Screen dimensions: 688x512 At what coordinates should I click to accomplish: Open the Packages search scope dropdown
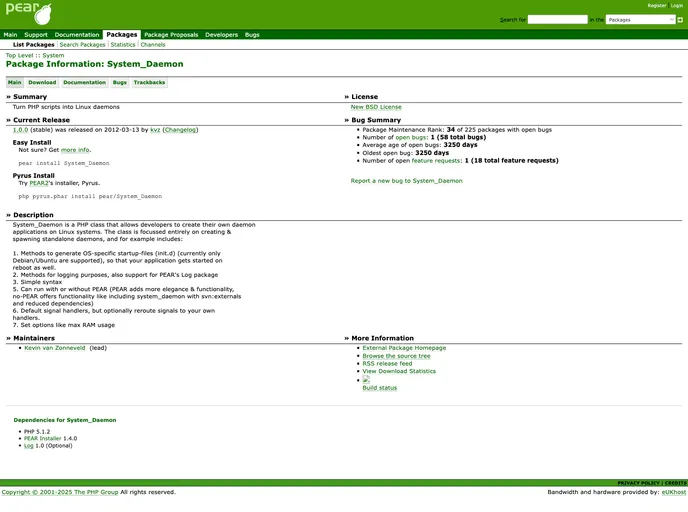pos(640,20)
